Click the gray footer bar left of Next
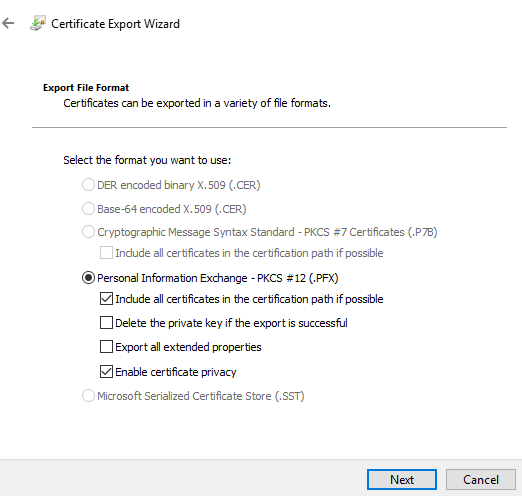Image resolution: width=522 pixels, height=496 pixels. 183,478
